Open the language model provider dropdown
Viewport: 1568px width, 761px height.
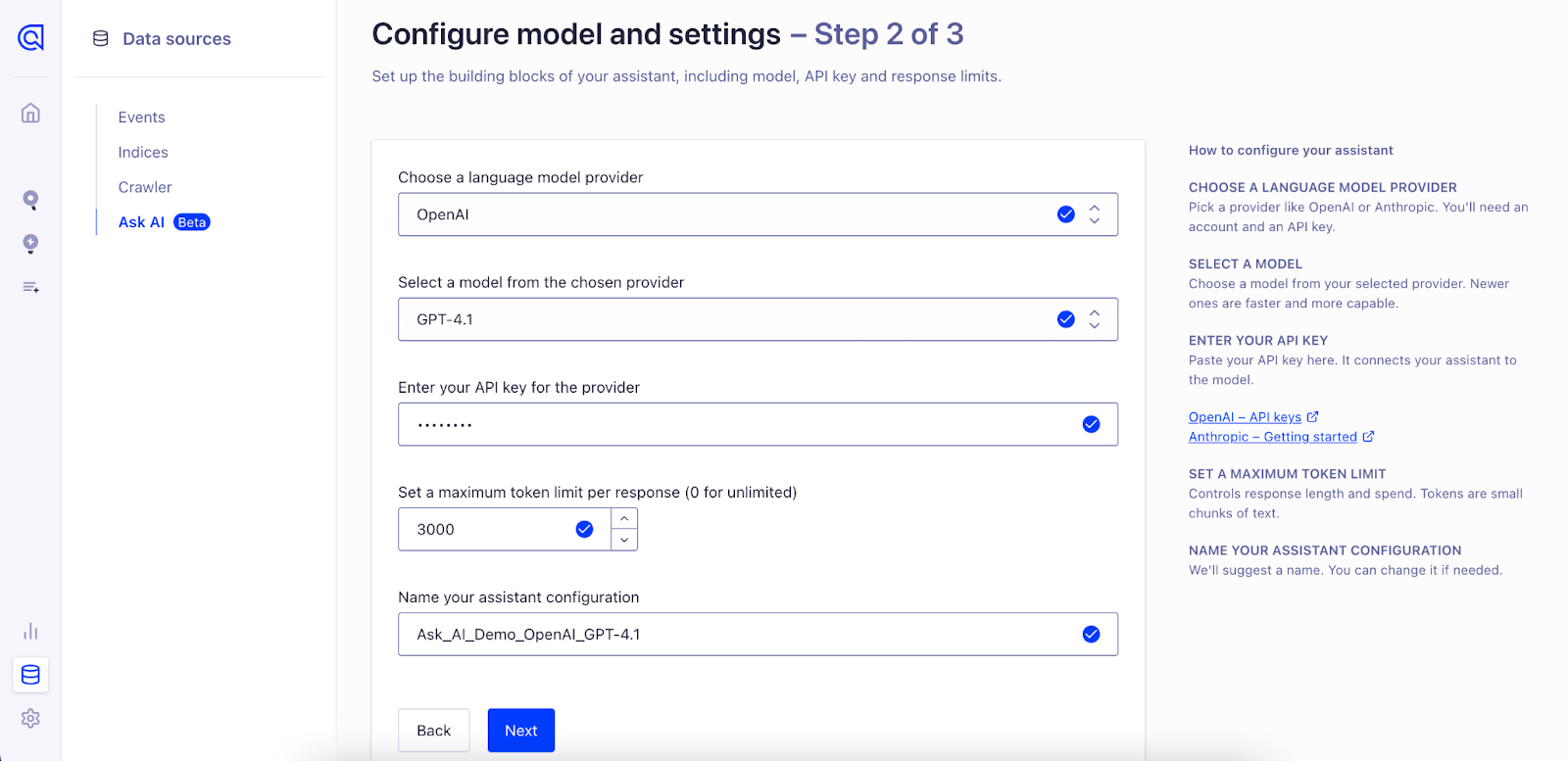[x=757, y=214]
